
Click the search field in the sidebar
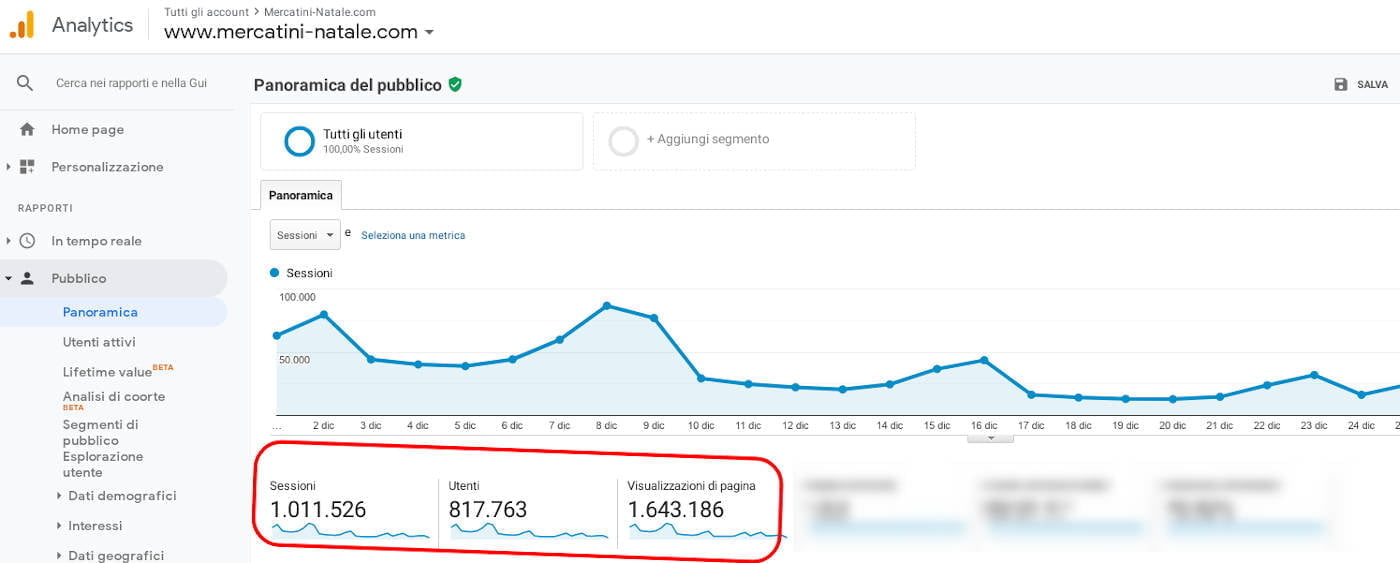pos(131,83)
